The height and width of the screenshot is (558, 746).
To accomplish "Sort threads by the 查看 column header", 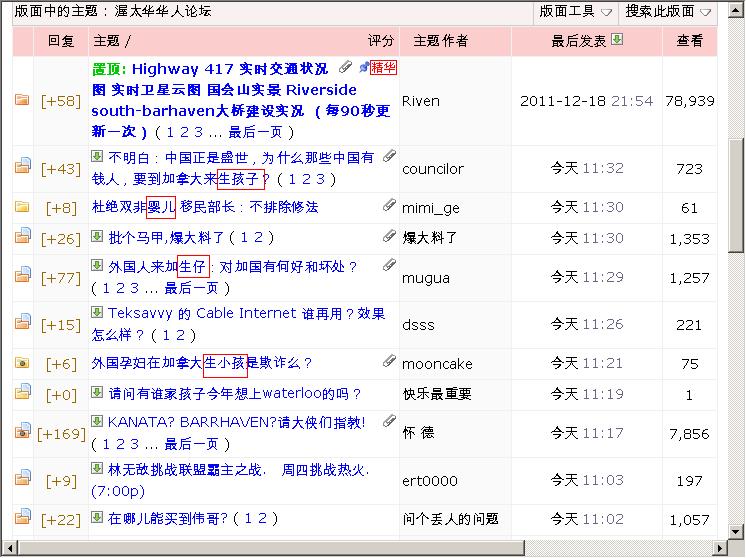I will coord(689,41).
